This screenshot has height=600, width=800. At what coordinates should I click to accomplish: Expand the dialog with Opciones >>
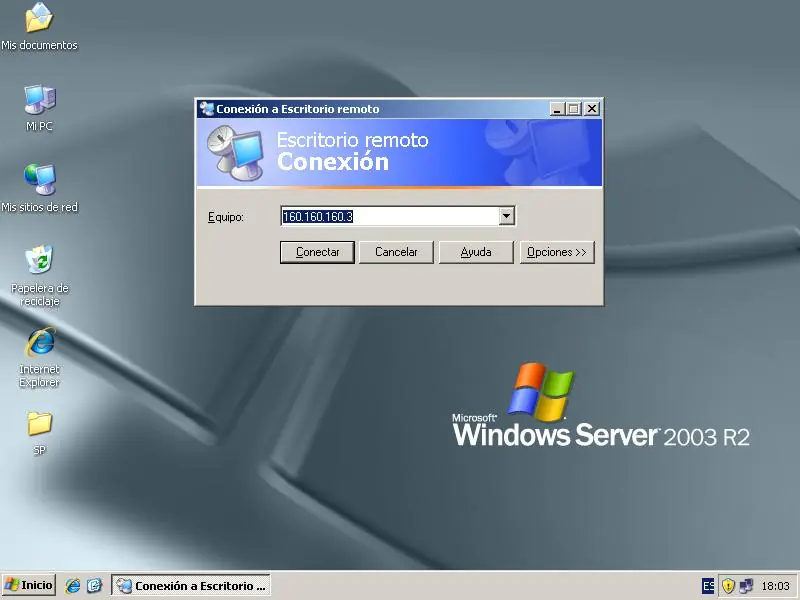click(557, 252)
